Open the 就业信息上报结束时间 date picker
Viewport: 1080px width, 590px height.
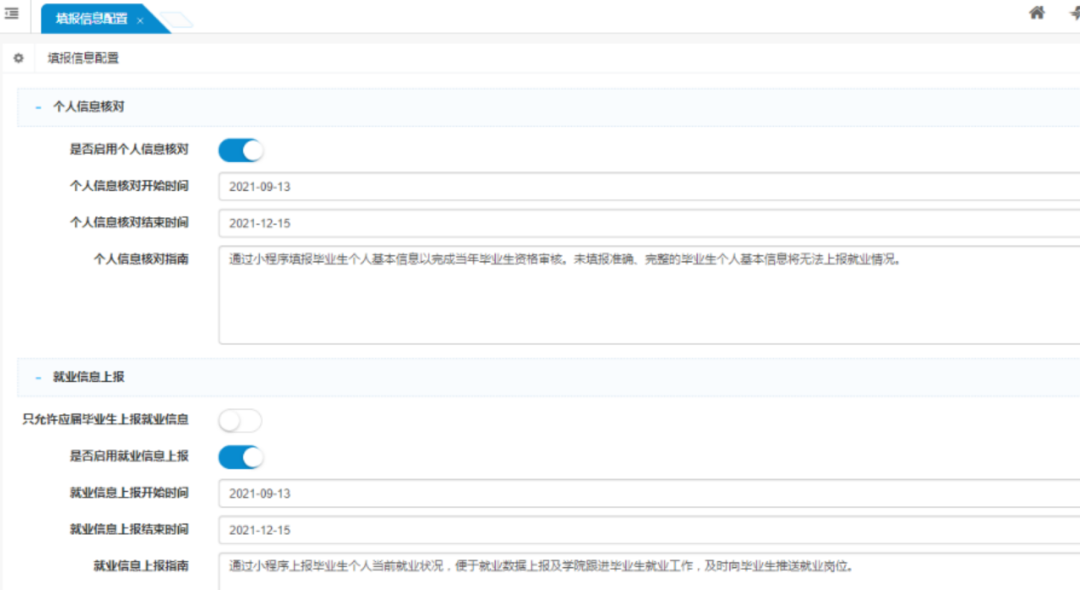400,530
